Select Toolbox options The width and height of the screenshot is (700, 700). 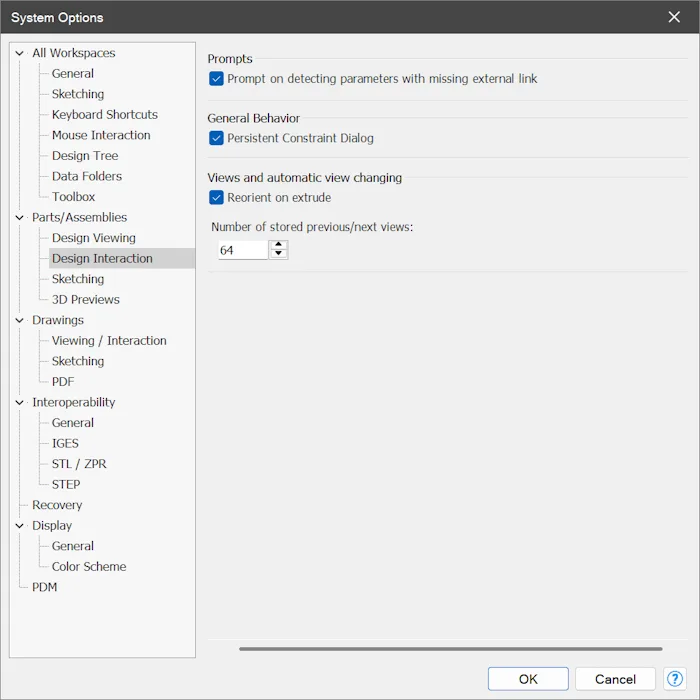point(73,196)
